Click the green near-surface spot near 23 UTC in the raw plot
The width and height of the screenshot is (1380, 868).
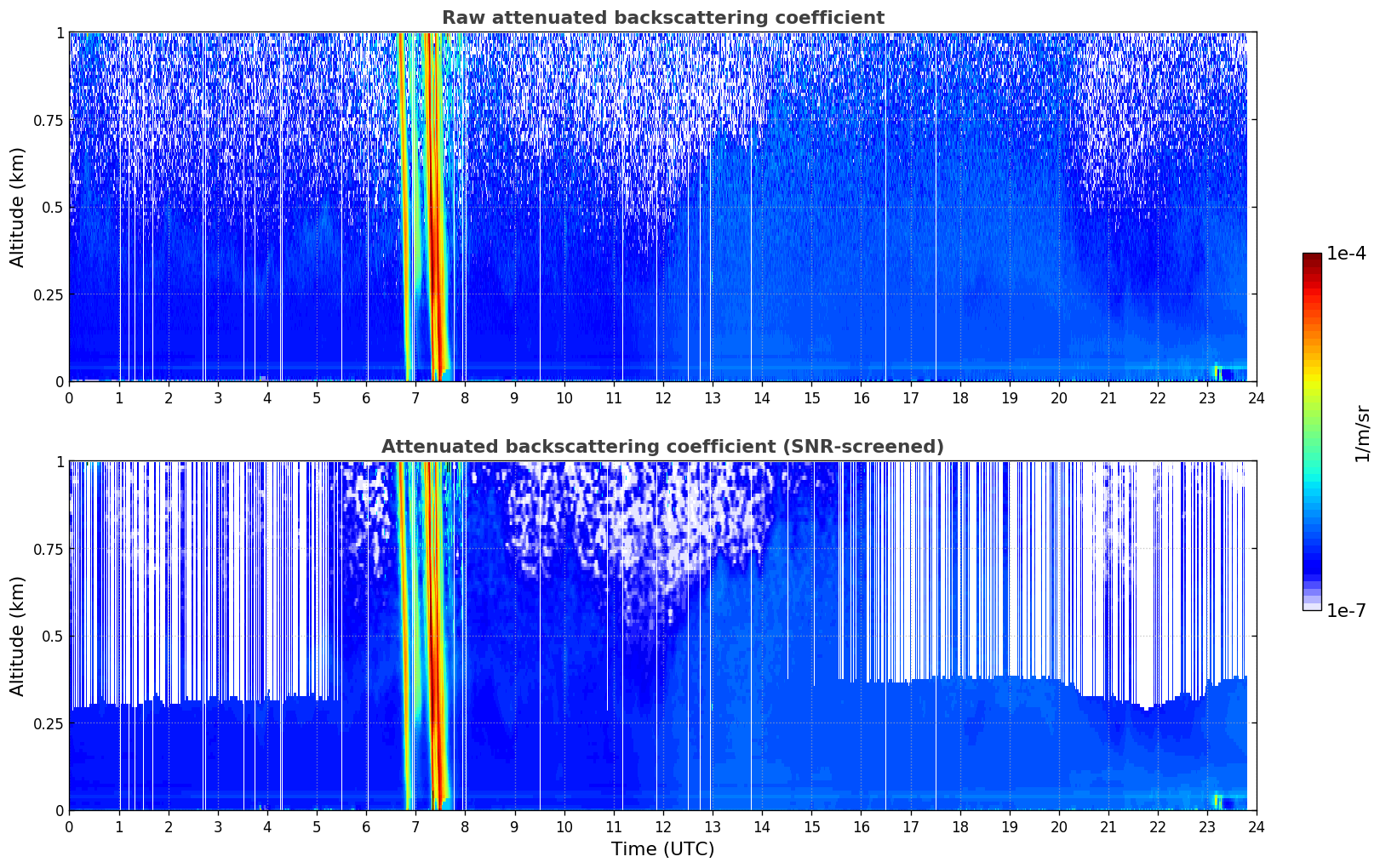pos(1218,372)
